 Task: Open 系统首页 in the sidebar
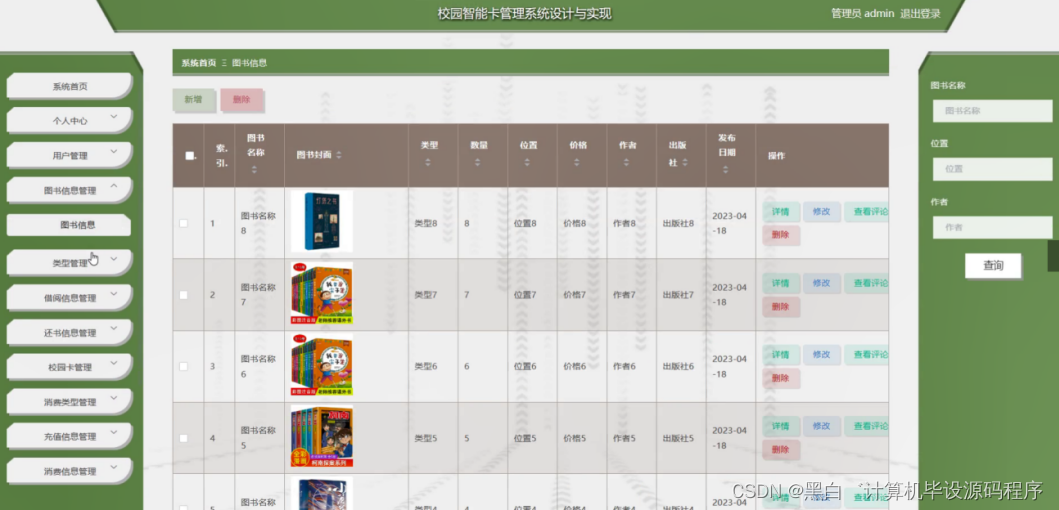click(x=69, y=86)
